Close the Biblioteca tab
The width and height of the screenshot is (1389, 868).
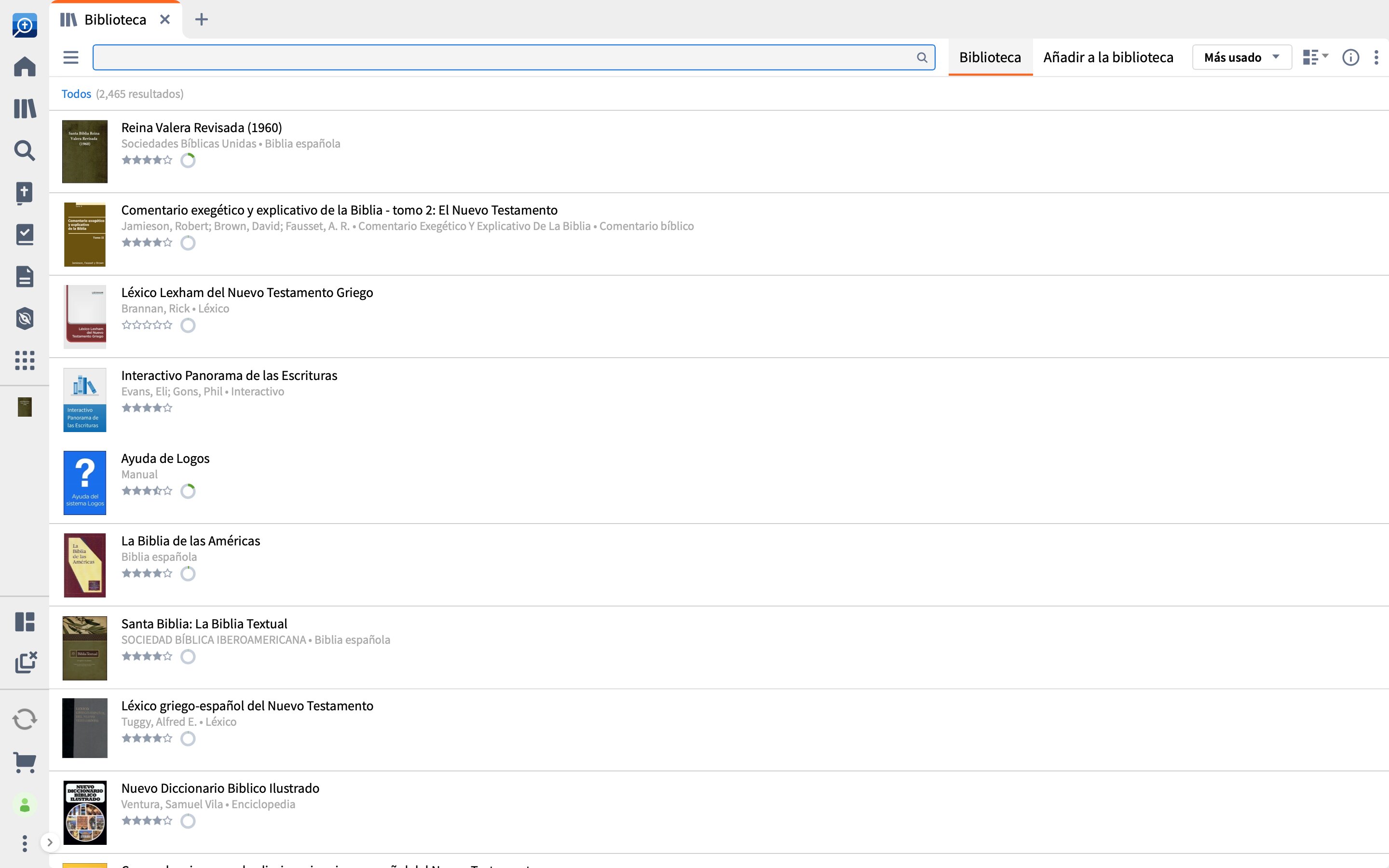coord(165,19)
